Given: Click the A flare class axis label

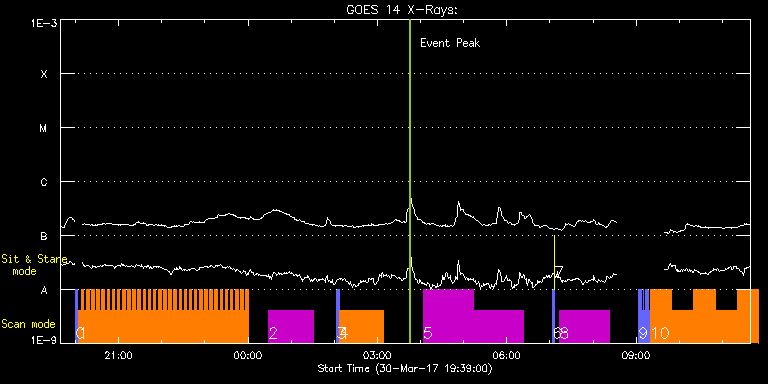Looking at the screenshot, I should click(x=44, y=290).
